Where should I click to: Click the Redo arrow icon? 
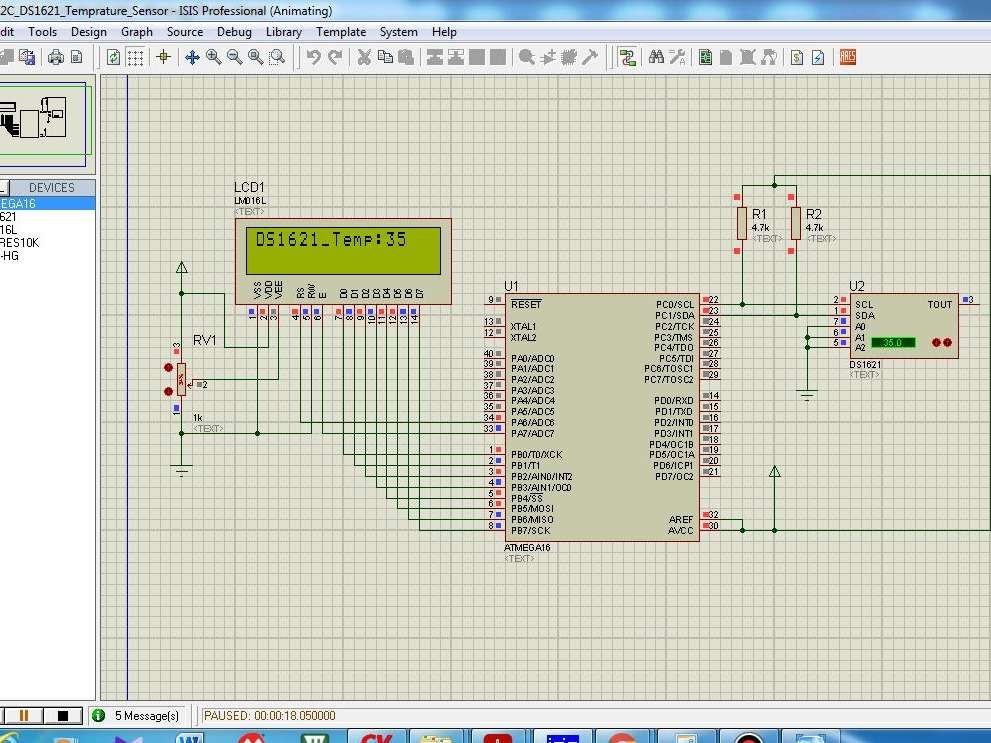tap(335, 57)
